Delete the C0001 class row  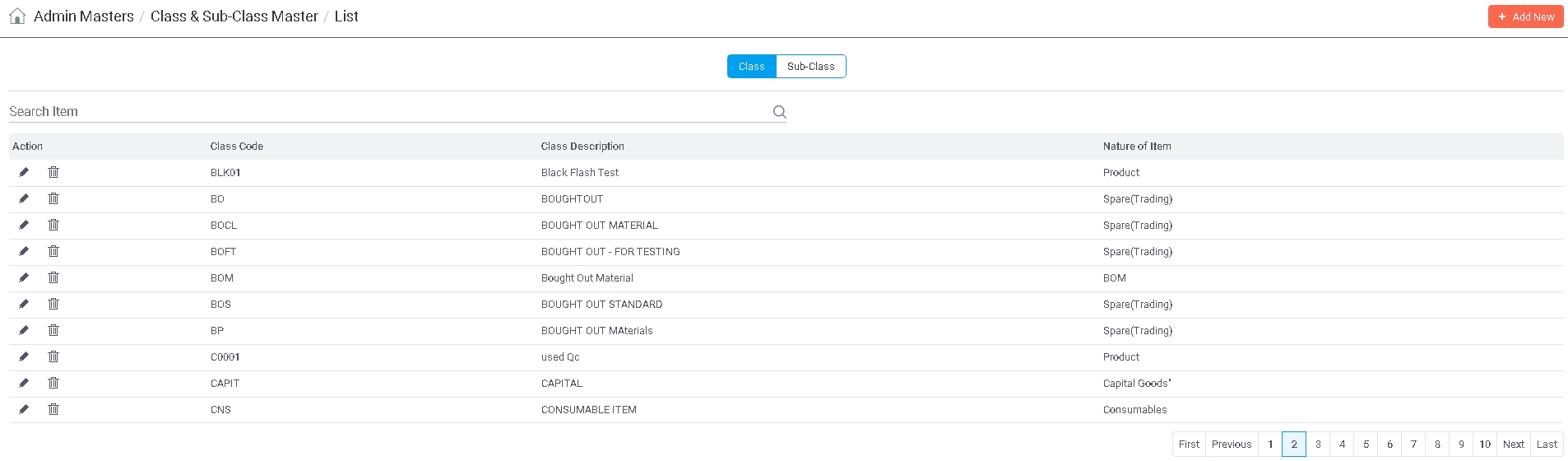(53, 356)
